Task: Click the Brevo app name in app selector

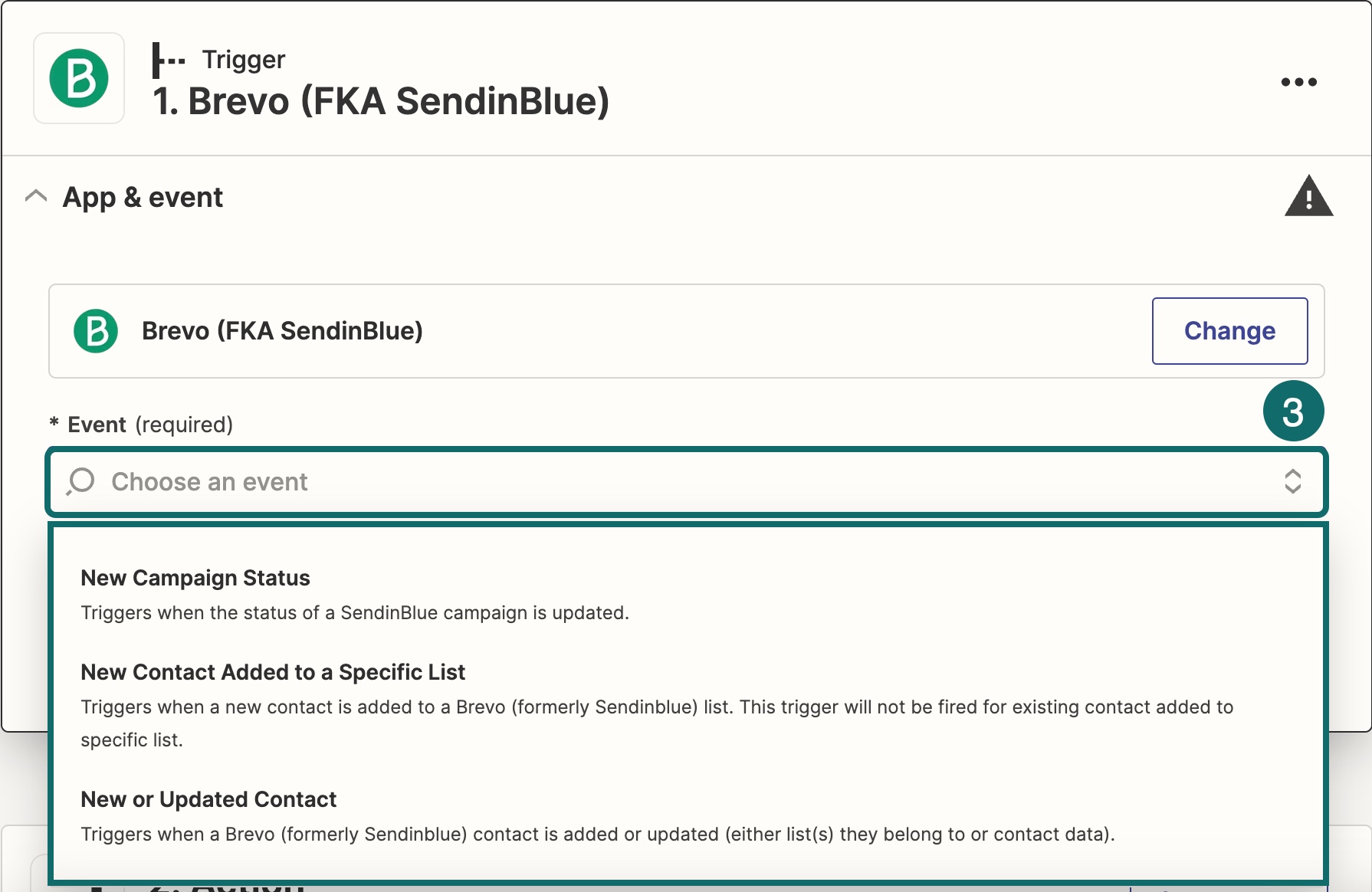Action: point(282,331)
